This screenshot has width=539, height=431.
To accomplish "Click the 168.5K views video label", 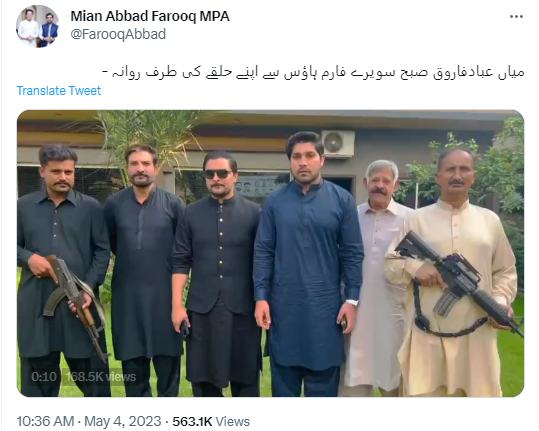I will 101,377.
